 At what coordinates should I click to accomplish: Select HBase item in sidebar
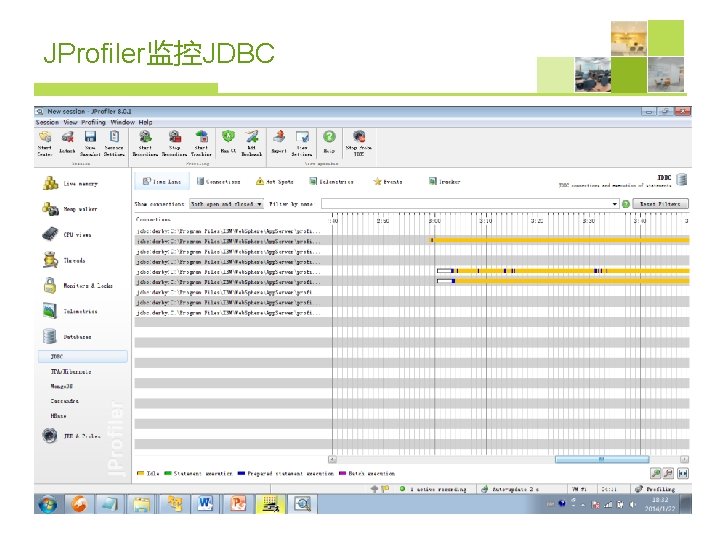click(58, 416)
